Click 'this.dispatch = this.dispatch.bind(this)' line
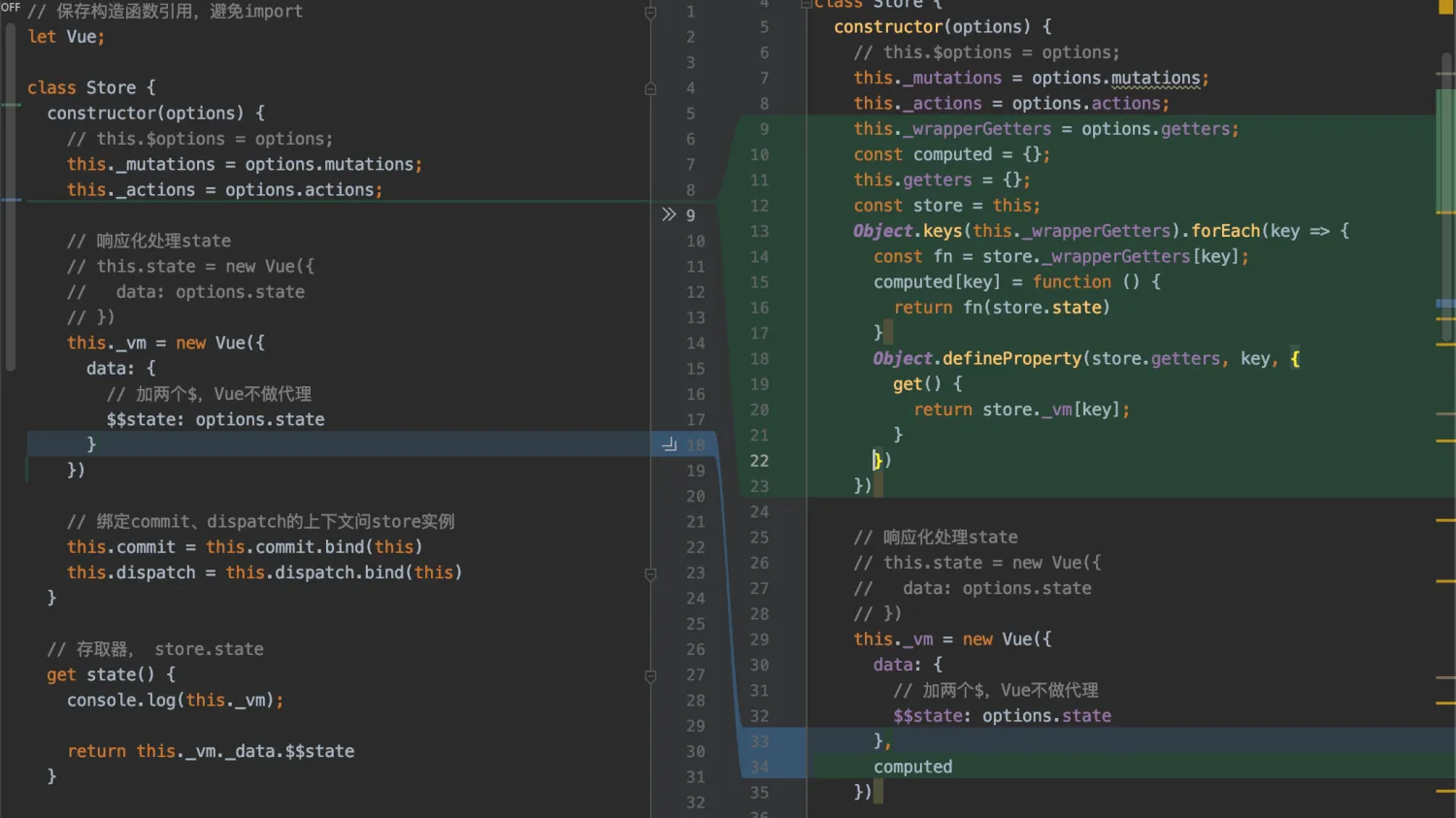This screenshot has width=1456, height=818. click(x=264, y=573)
